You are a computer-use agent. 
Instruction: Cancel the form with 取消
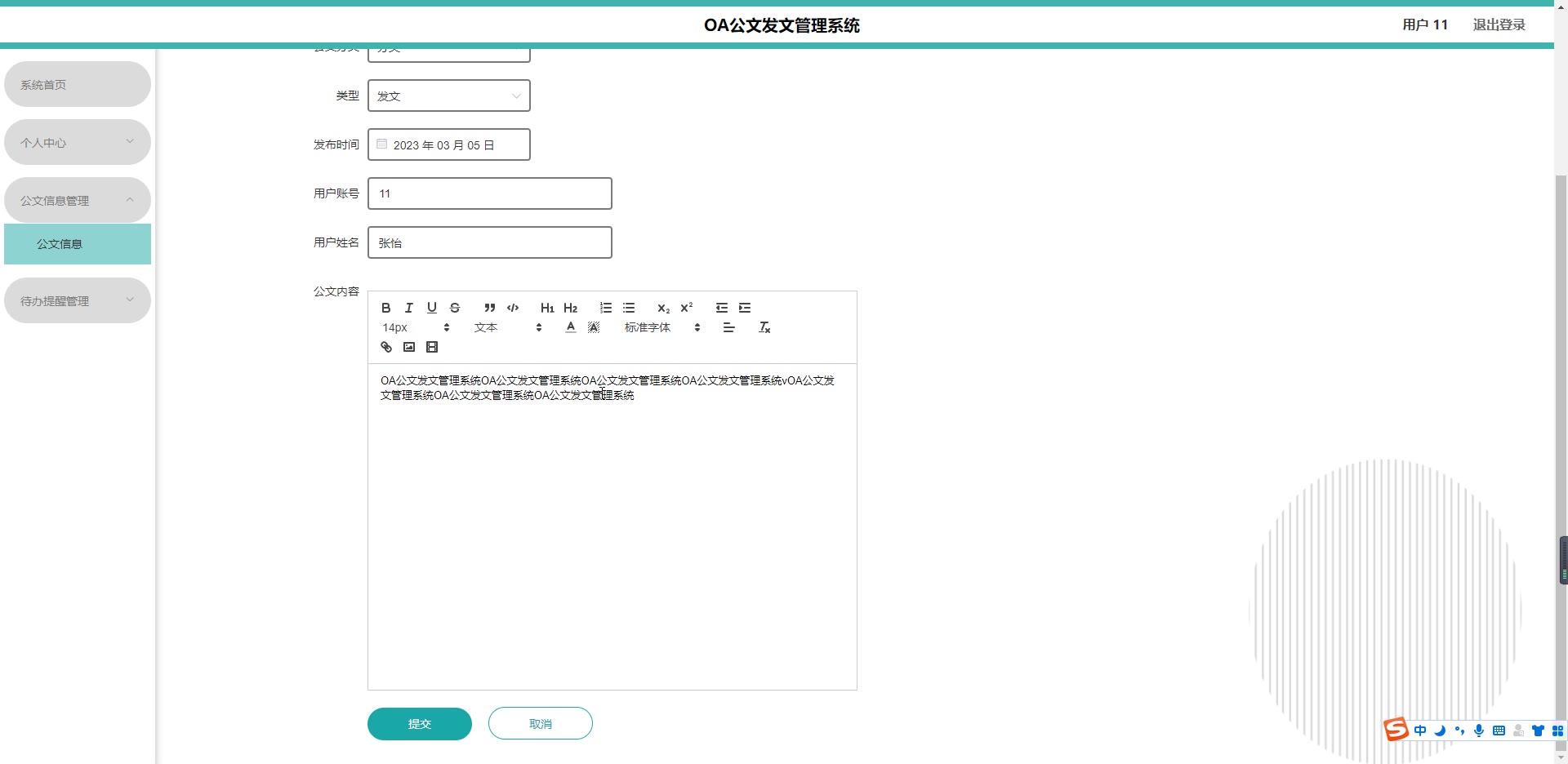pyautogui.click(x=541, y=723)
